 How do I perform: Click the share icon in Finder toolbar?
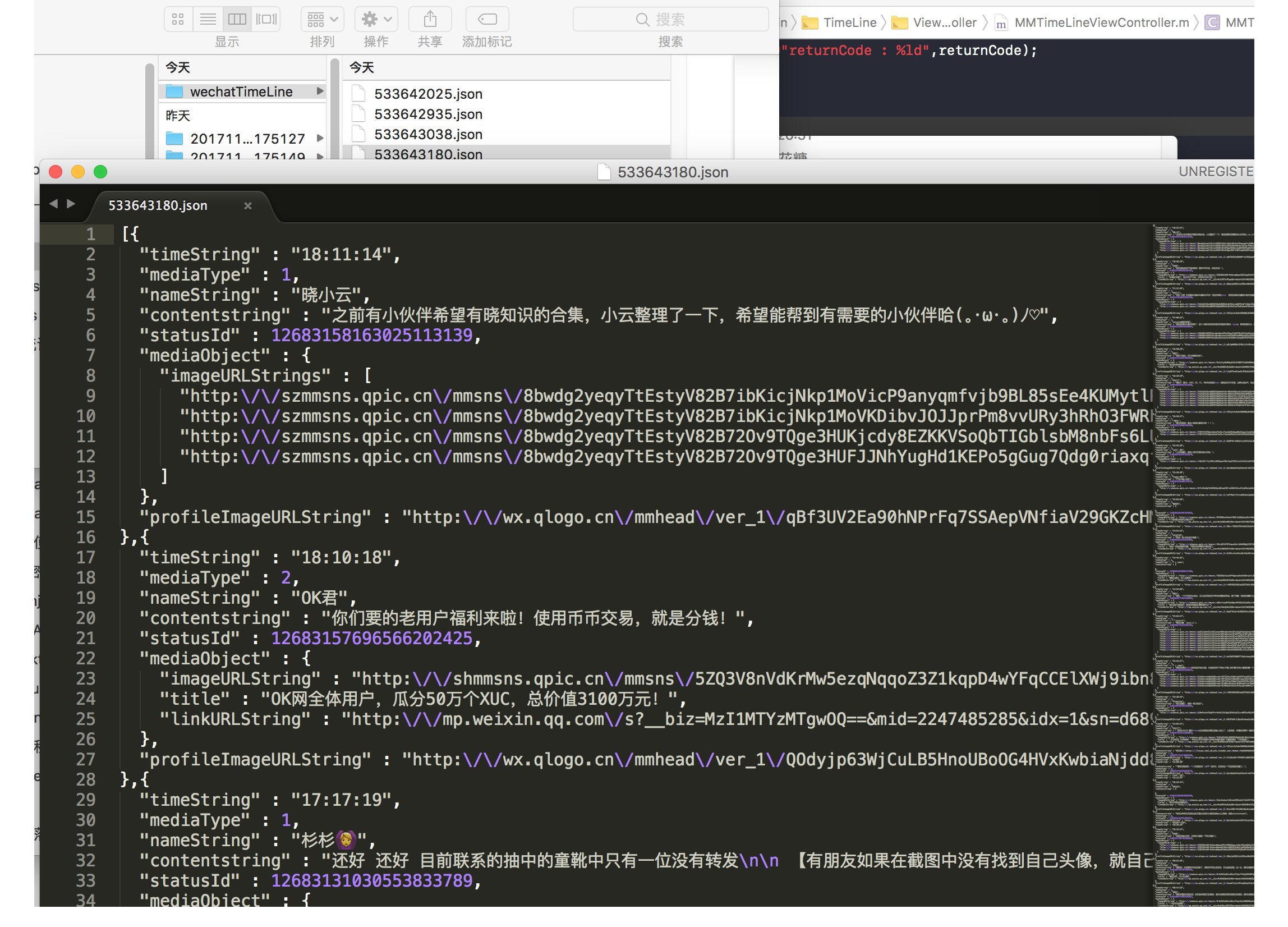tap(430, 19)
